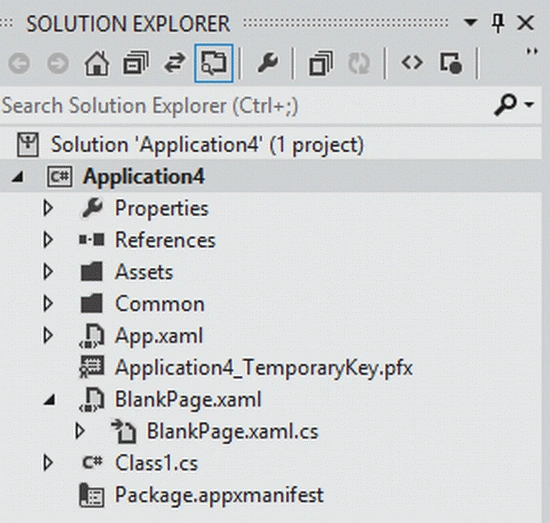The height and width of the screenshot is (523, 550).
Task: Select Solution 'Application4' root node
Action: pyautogui.click(x=207, y=145)
